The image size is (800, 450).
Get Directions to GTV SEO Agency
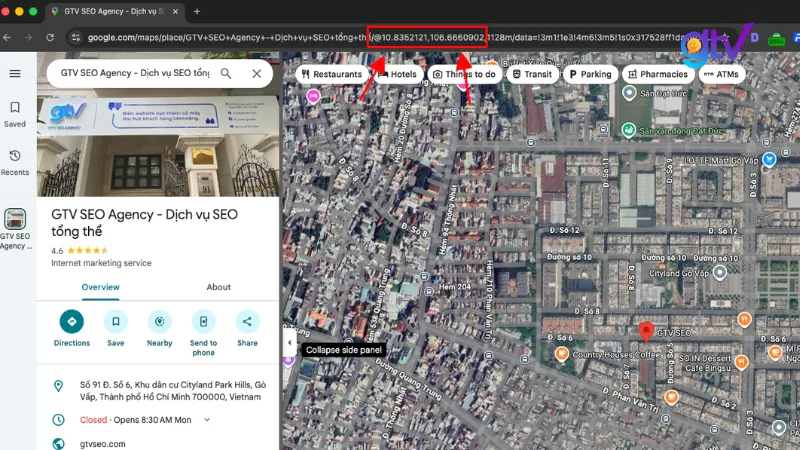pyautogui.click(x=71, y=329)
